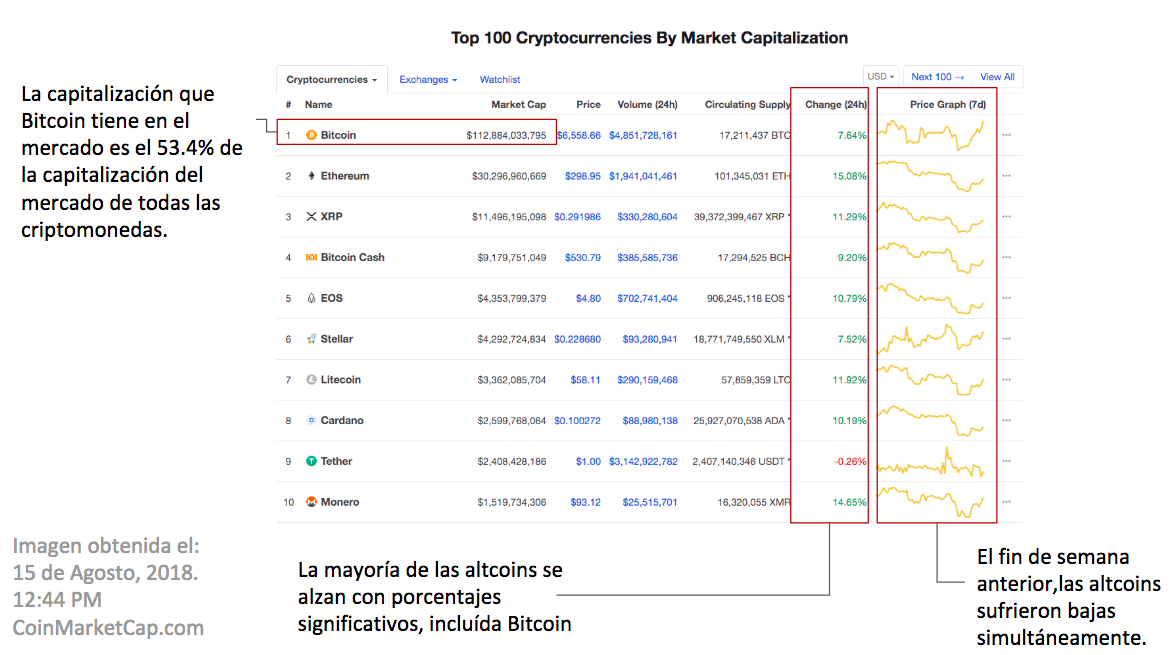Click the Next 100 button

(x=938, y=76)
